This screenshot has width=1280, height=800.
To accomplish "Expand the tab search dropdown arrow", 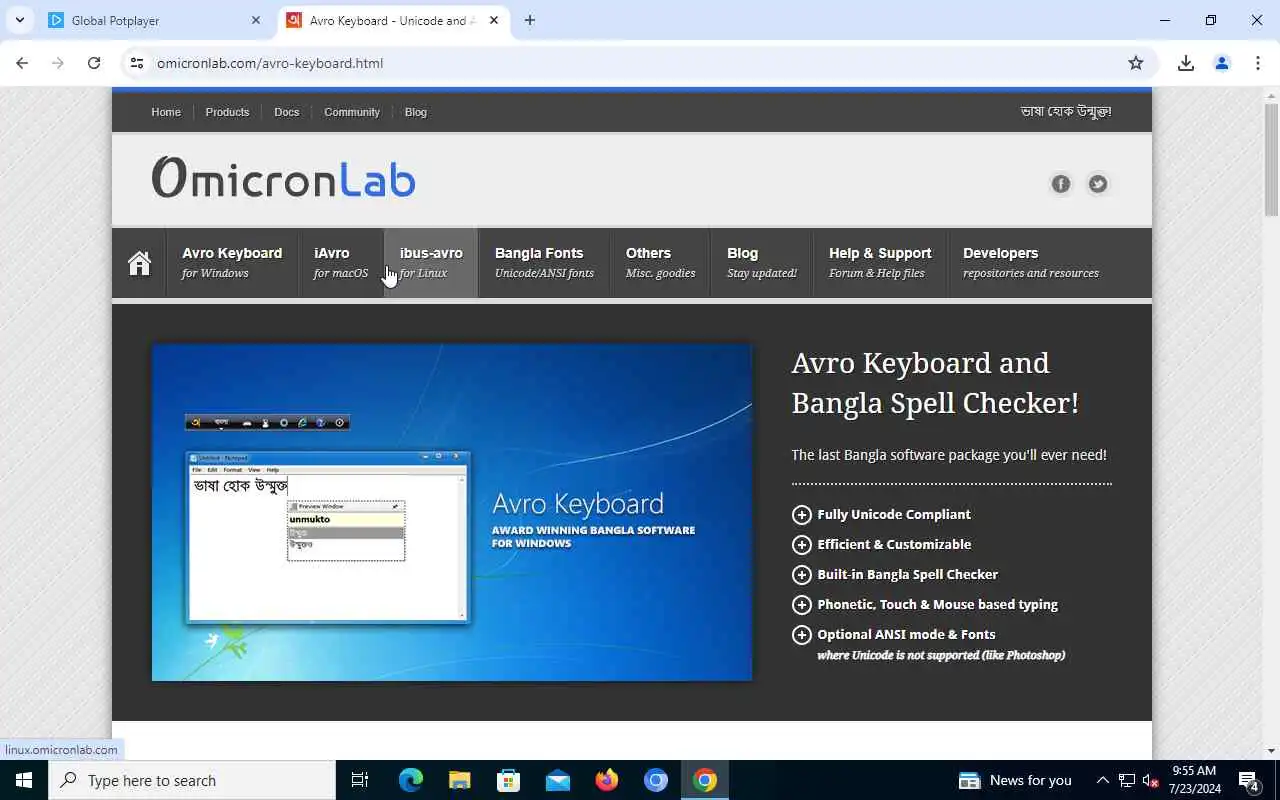I will pyautogui.click(x=19, y=20).
